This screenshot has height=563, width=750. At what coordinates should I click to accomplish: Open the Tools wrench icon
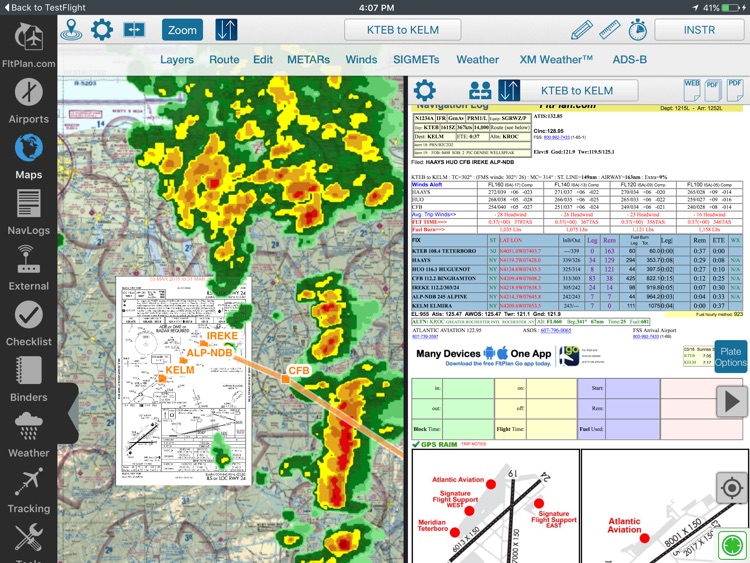click(x=29, y=537)
